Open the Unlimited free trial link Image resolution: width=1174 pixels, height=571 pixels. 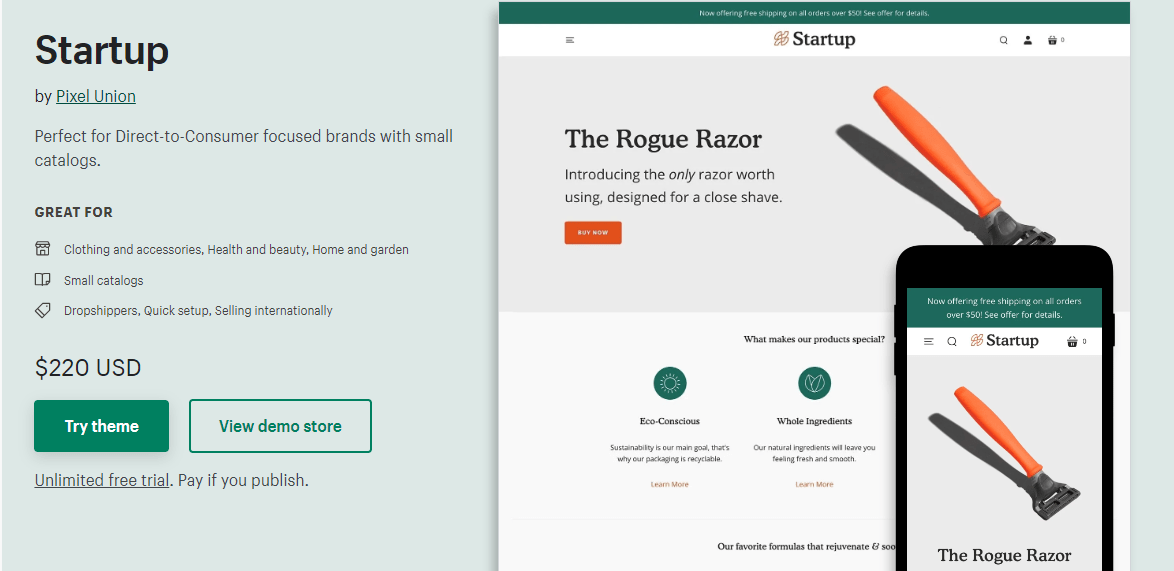click(x=102, y=480)
